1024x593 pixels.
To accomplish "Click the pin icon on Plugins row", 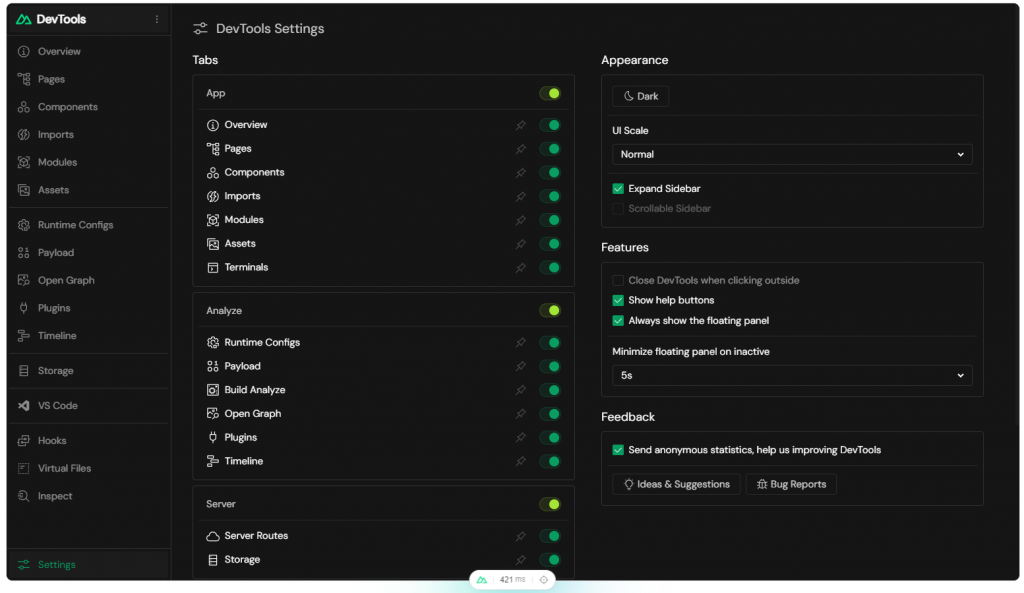I will point(520,438).
